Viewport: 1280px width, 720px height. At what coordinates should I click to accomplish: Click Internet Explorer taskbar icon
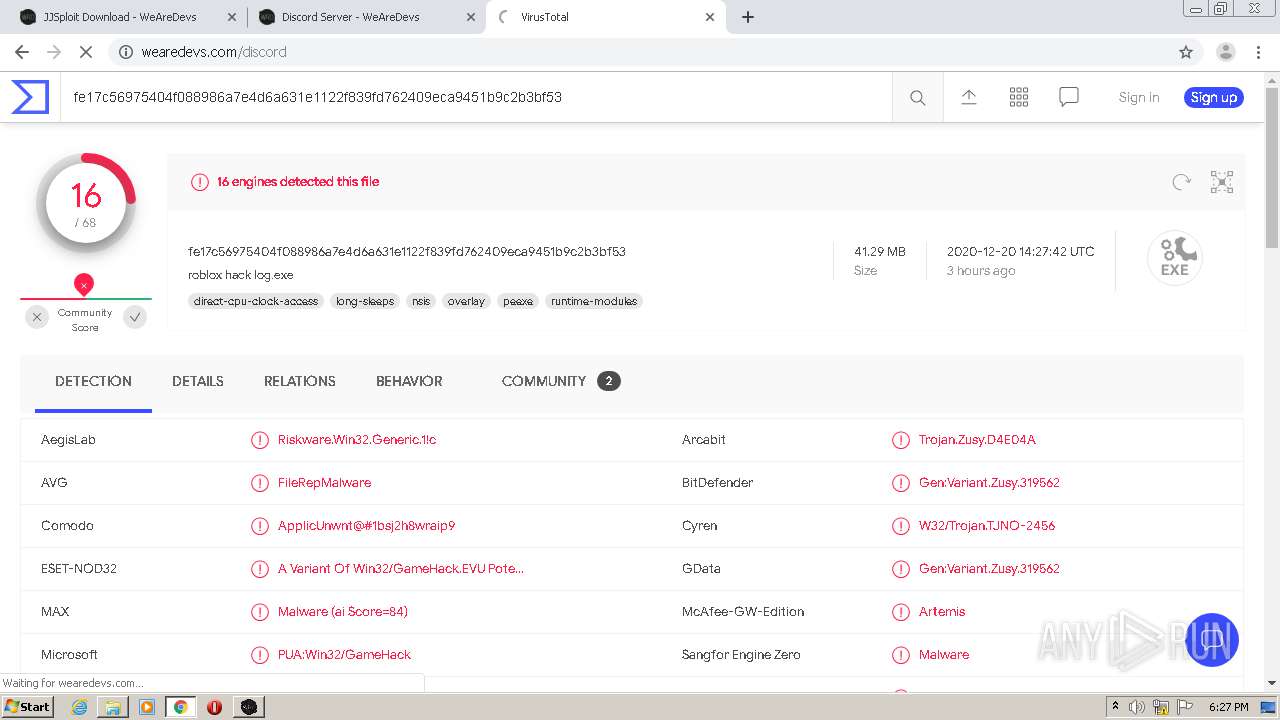pyautogui.click(x=79, y=707)
